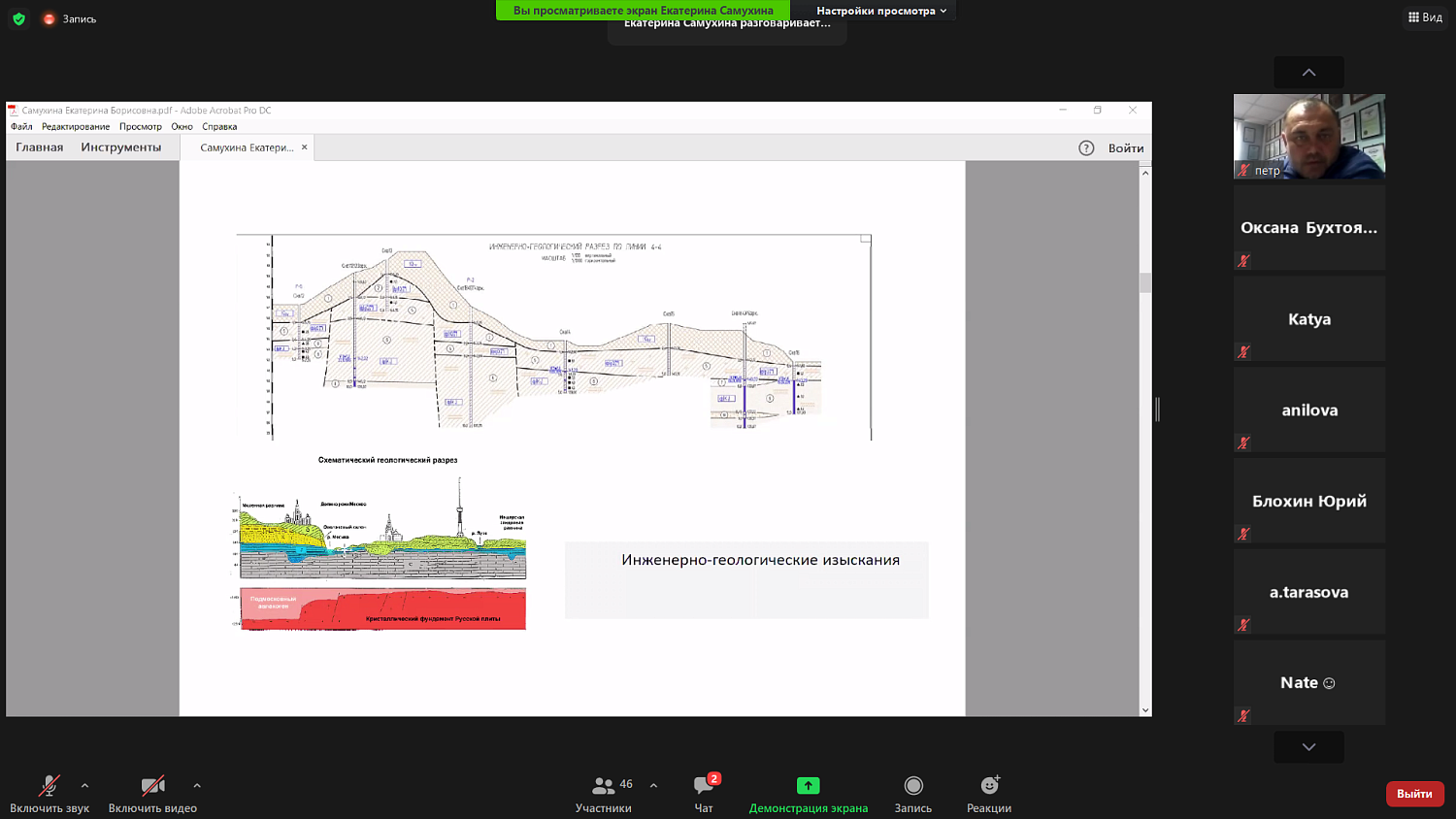
Task: Click the vertical scrollbar thumb in Acrobat
Action: 1145,282
